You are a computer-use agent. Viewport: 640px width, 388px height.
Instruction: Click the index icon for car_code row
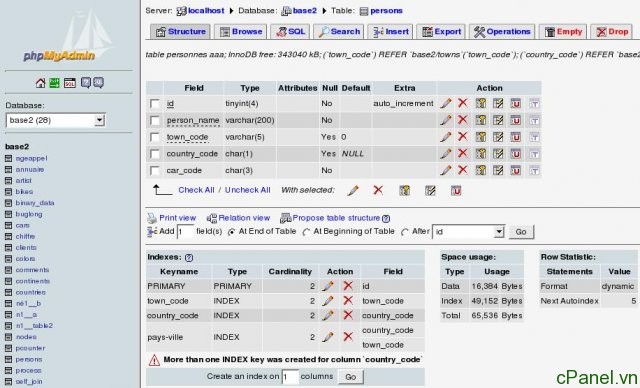coord(498,170)
